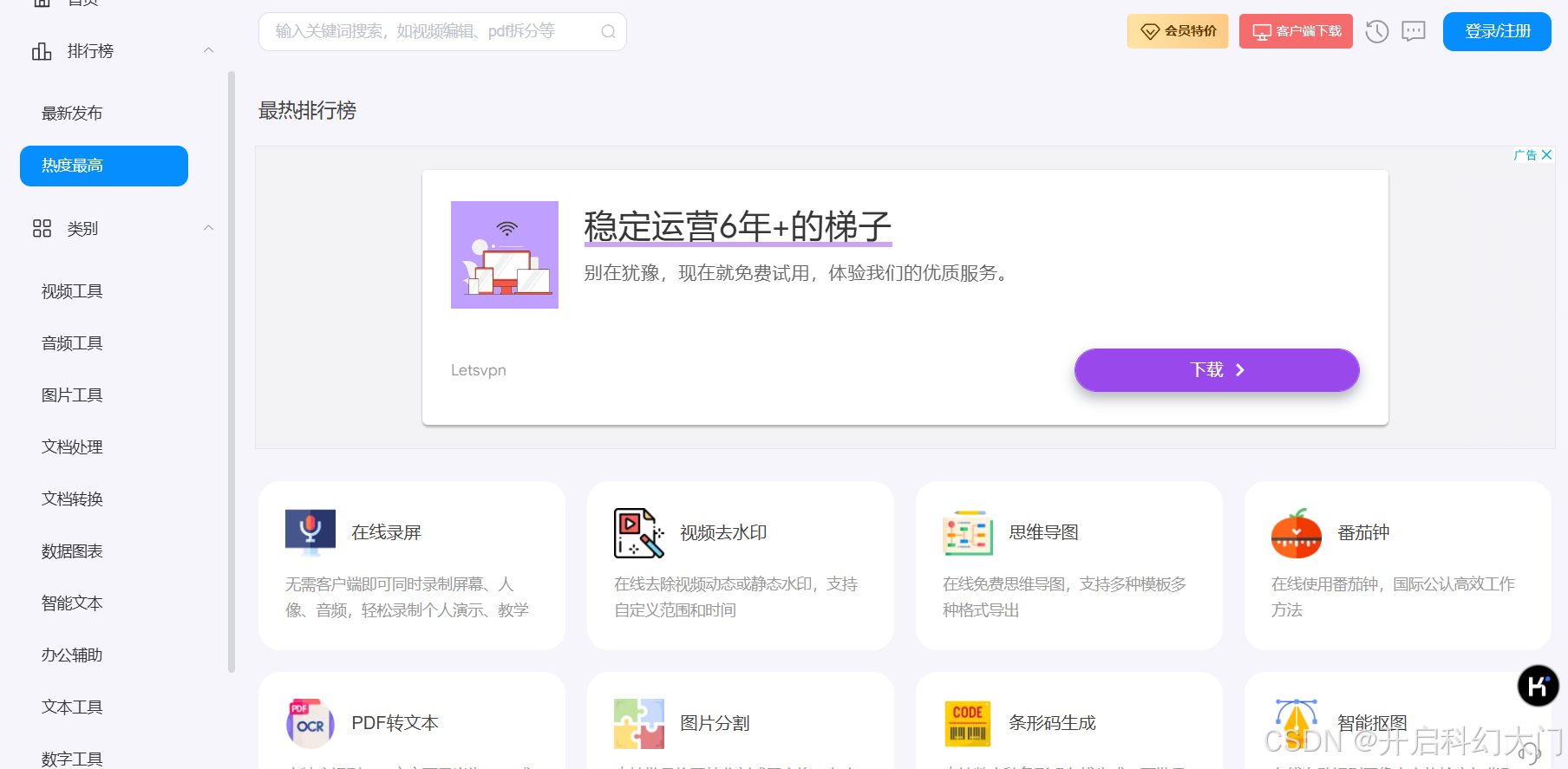This screenshot has height=769, width=1568.
Task: Open the 图片分割 puzzle icon
Action: point(639,723)
